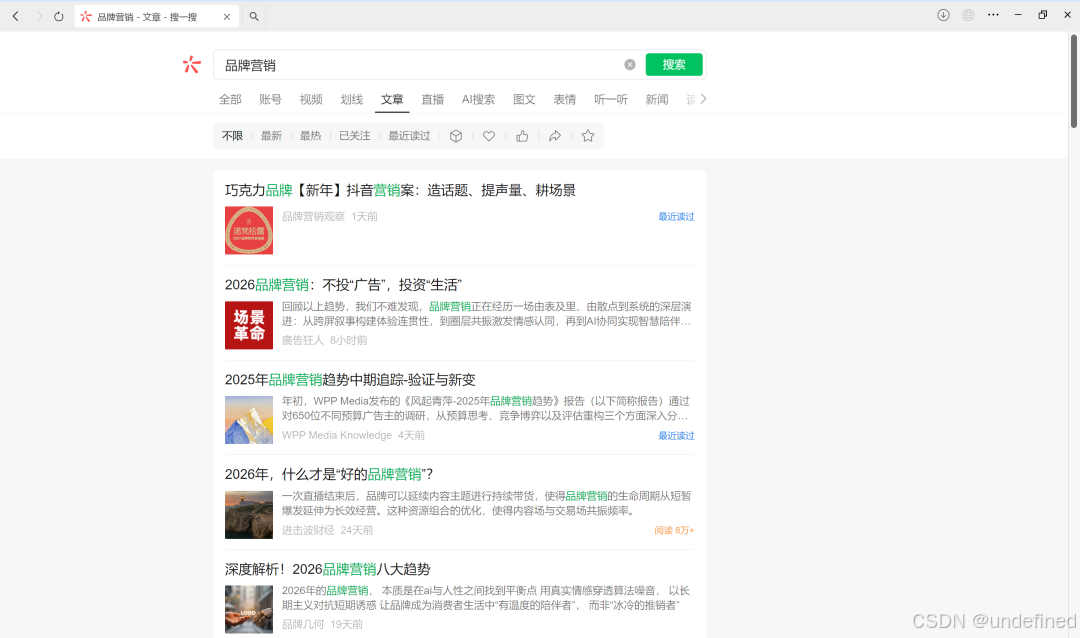This screenshot has width=1080, height=638.
Task: Click into the 品牌营销 search field
Action: [x=419, y=65]
